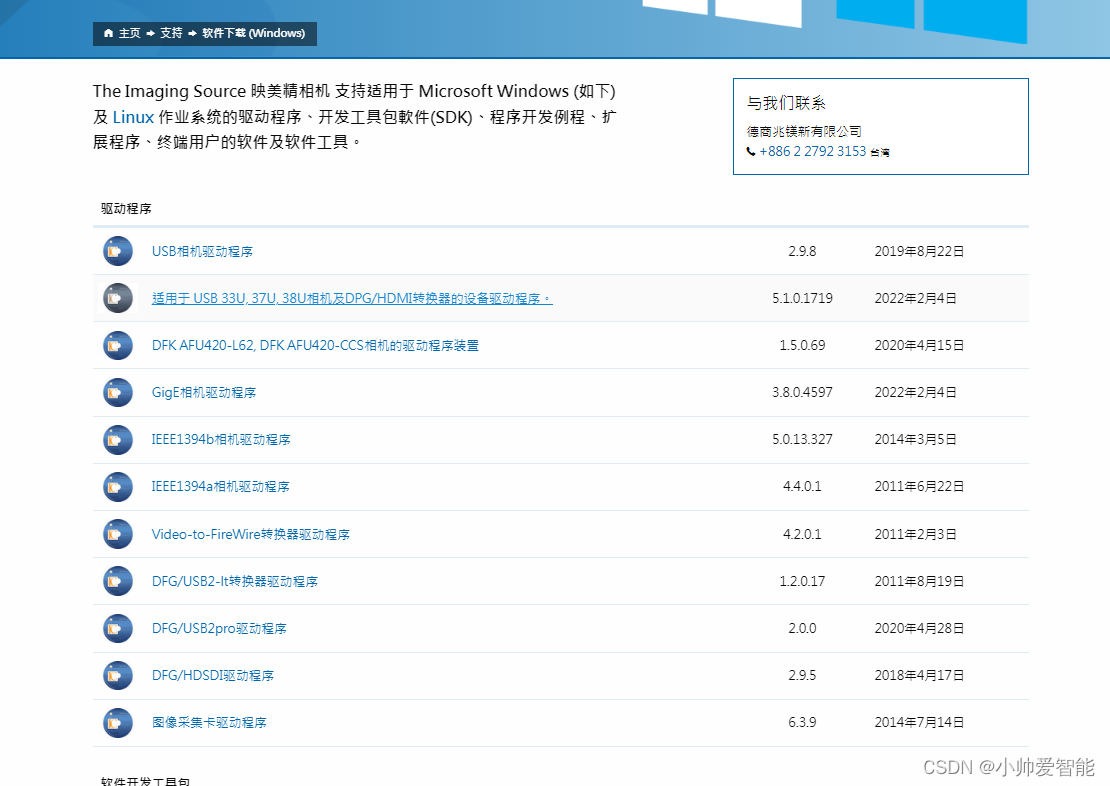Viewport: 1110px width, 786px height.
Task: Open 支持 breadcrumb item
Action: [x=171, y=33]
